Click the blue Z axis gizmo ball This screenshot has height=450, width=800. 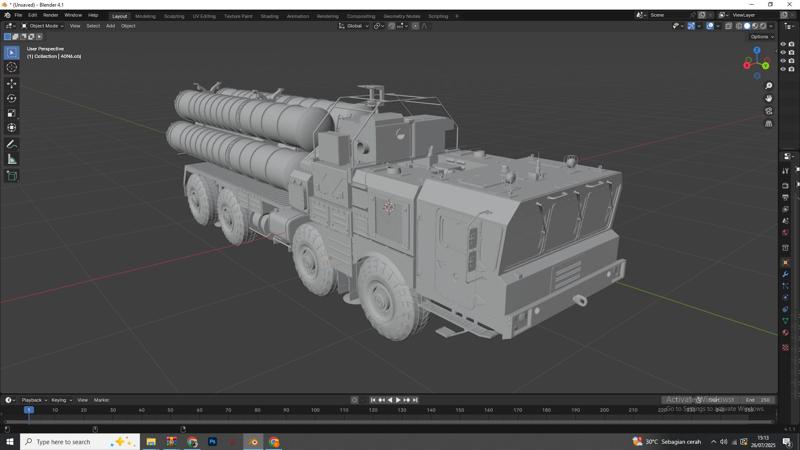(757, 51)
